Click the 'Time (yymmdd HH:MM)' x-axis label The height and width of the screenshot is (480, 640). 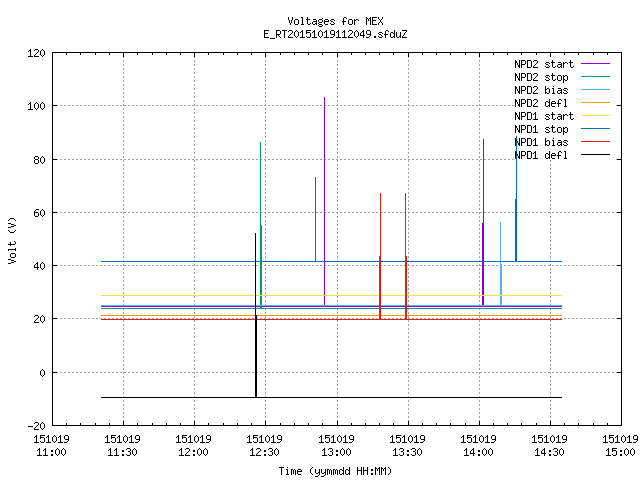point(335,471)
